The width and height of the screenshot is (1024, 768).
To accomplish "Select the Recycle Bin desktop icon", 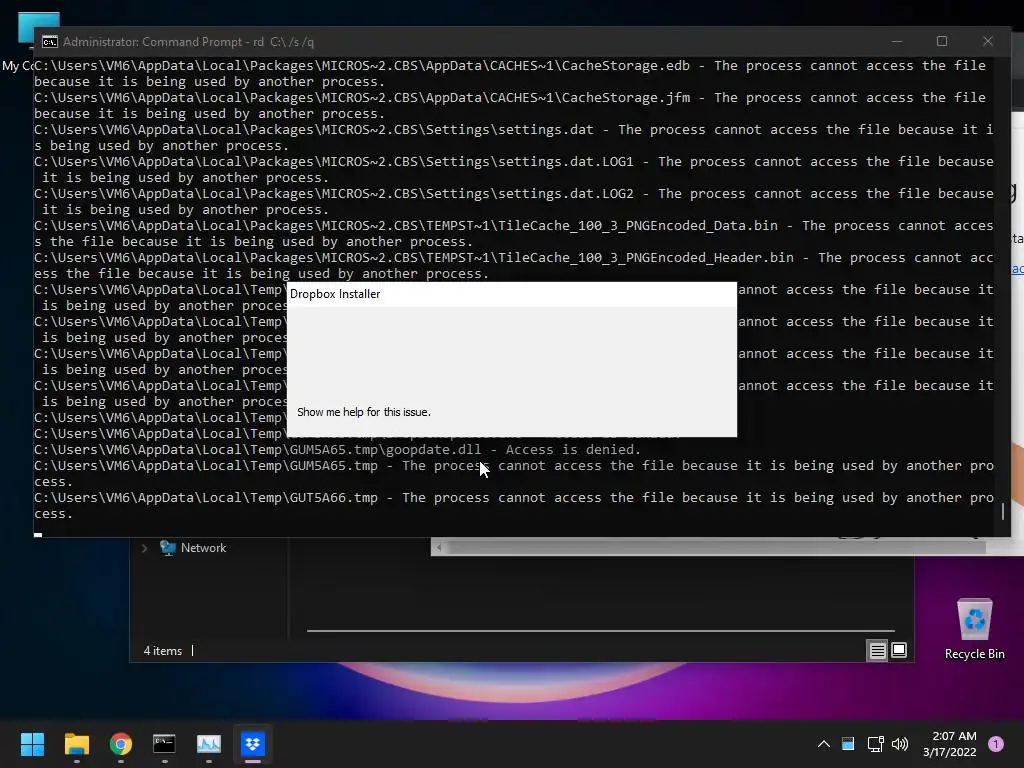I will [974, 628].
